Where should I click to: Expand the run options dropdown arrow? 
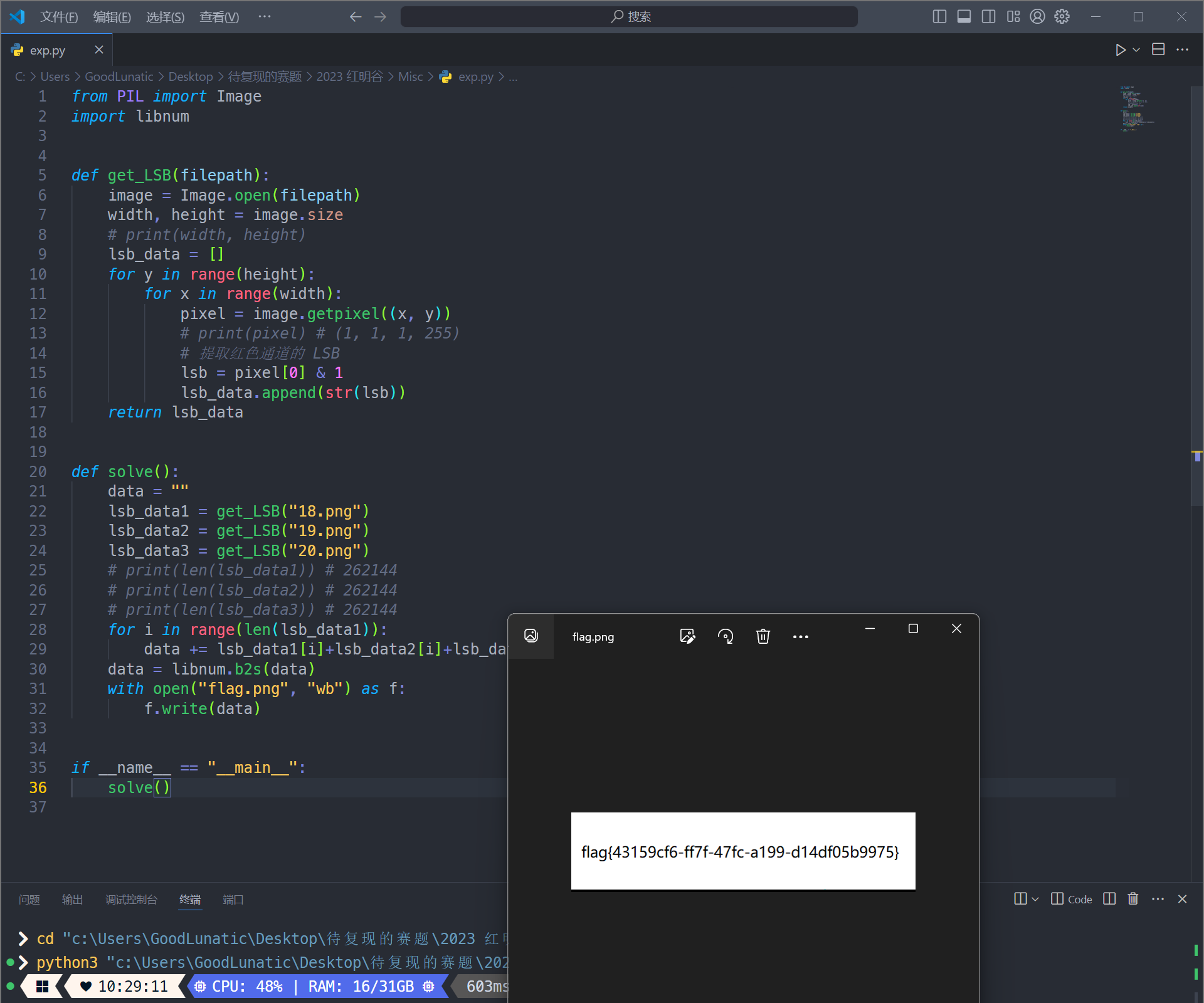pos(1136,50)
